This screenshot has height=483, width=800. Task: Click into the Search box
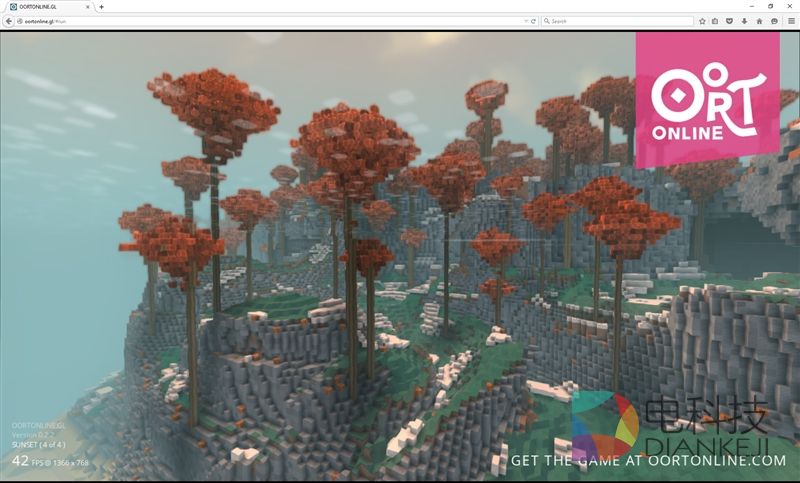(x=620, y=20)
